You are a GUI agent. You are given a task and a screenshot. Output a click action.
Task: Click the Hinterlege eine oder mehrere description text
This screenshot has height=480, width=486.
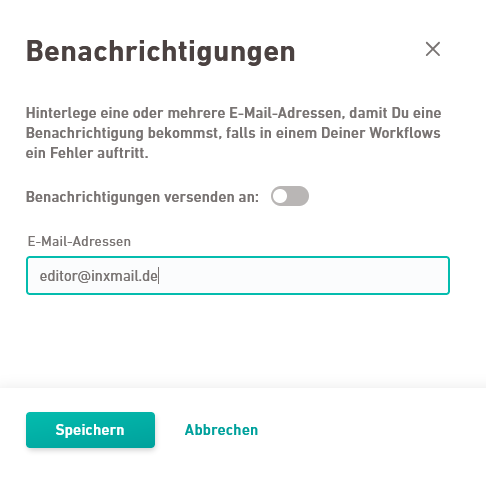[x=233, y=133]
